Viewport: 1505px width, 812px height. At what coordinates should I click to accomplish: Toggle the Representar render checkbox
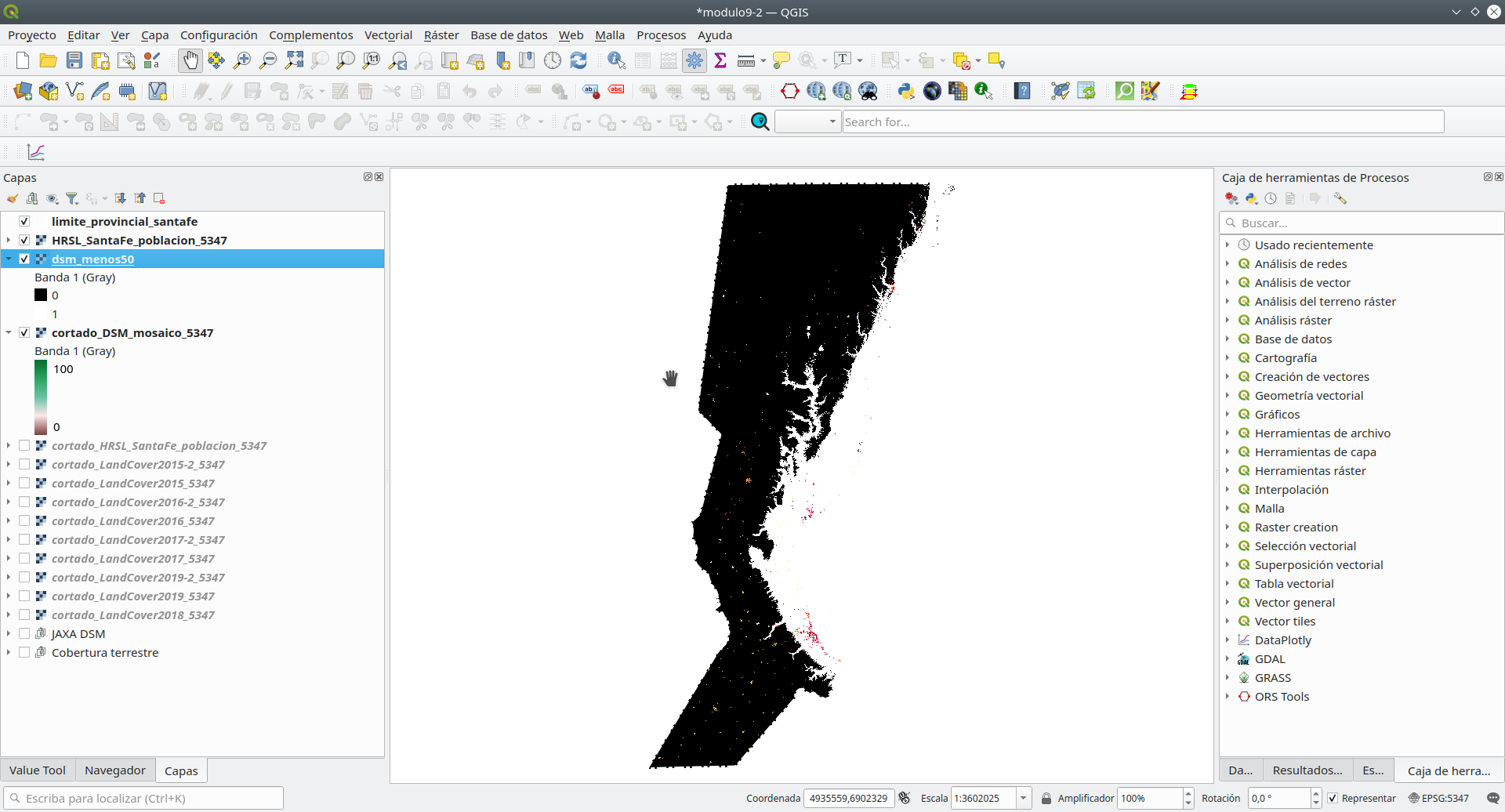point(1333,798)
